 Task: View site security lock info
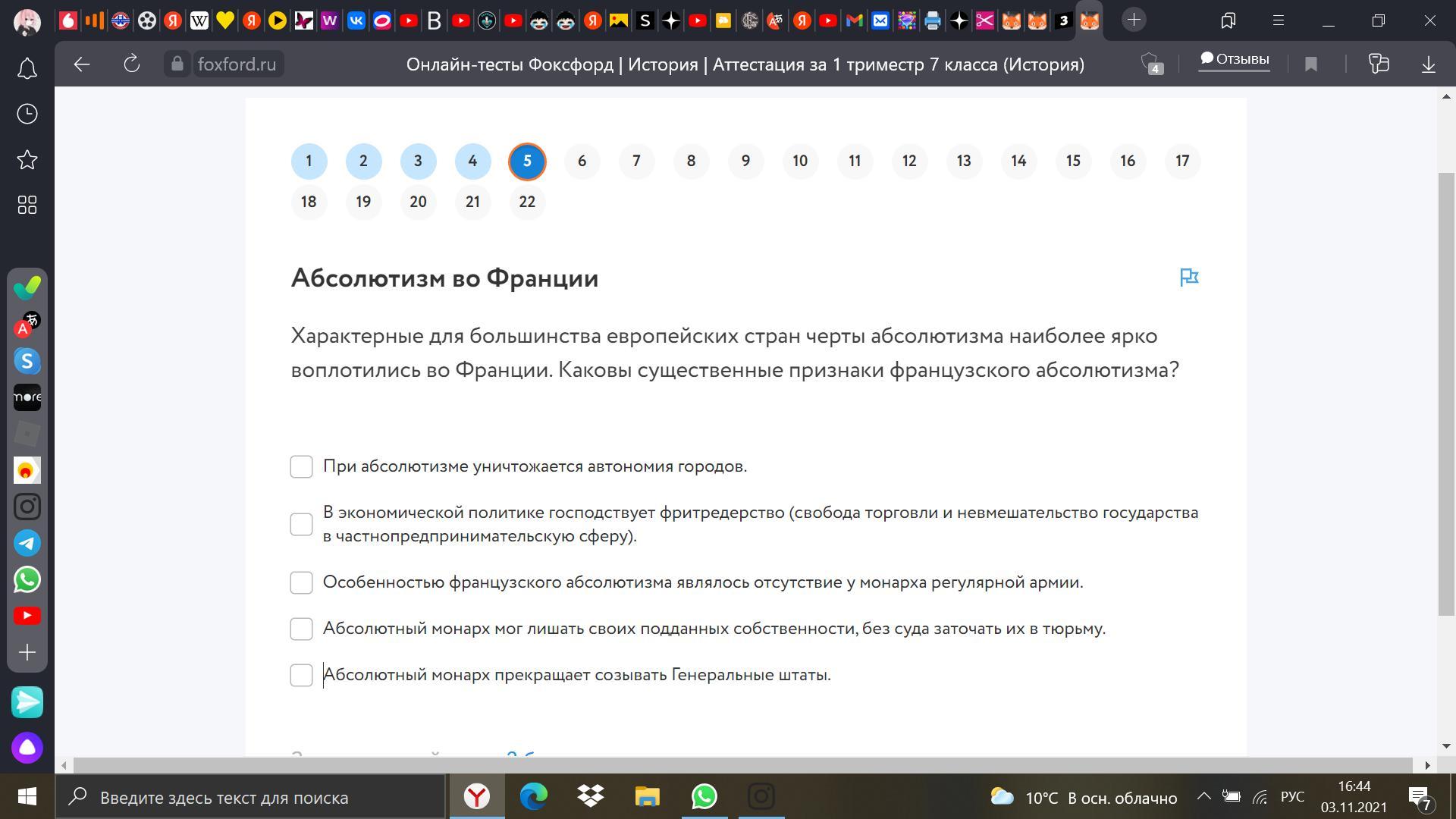click(177, 64)
